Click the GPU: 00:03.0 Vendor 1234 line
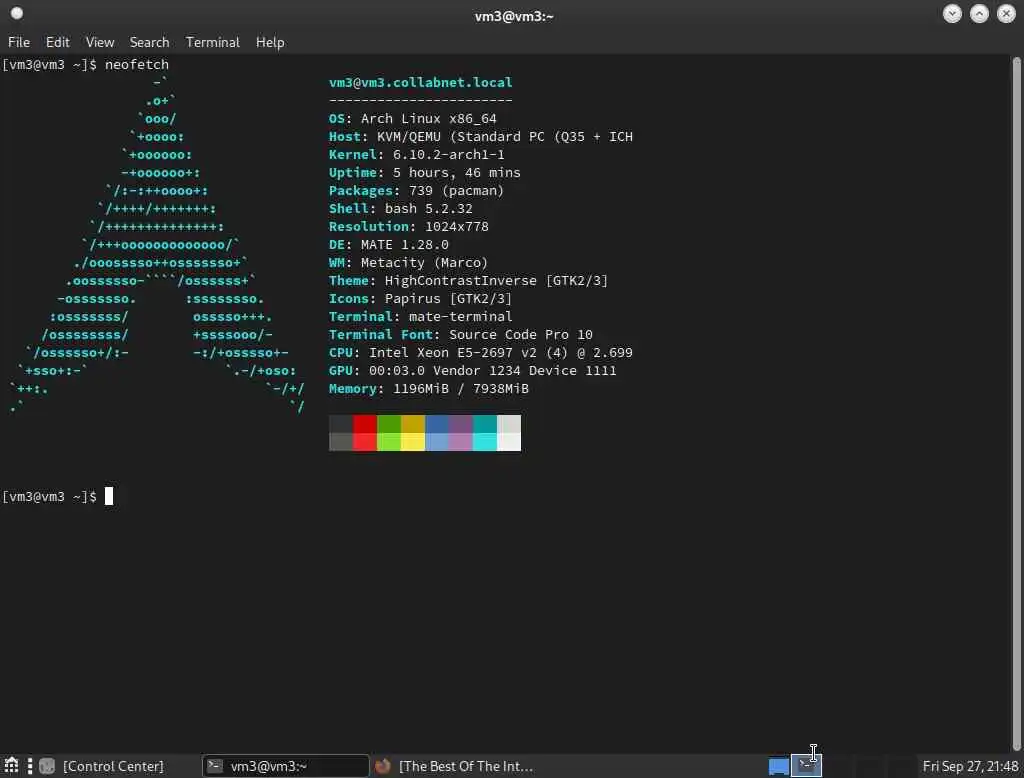The width and height of the screenshot is (1024, 778). tap(473, 371)
